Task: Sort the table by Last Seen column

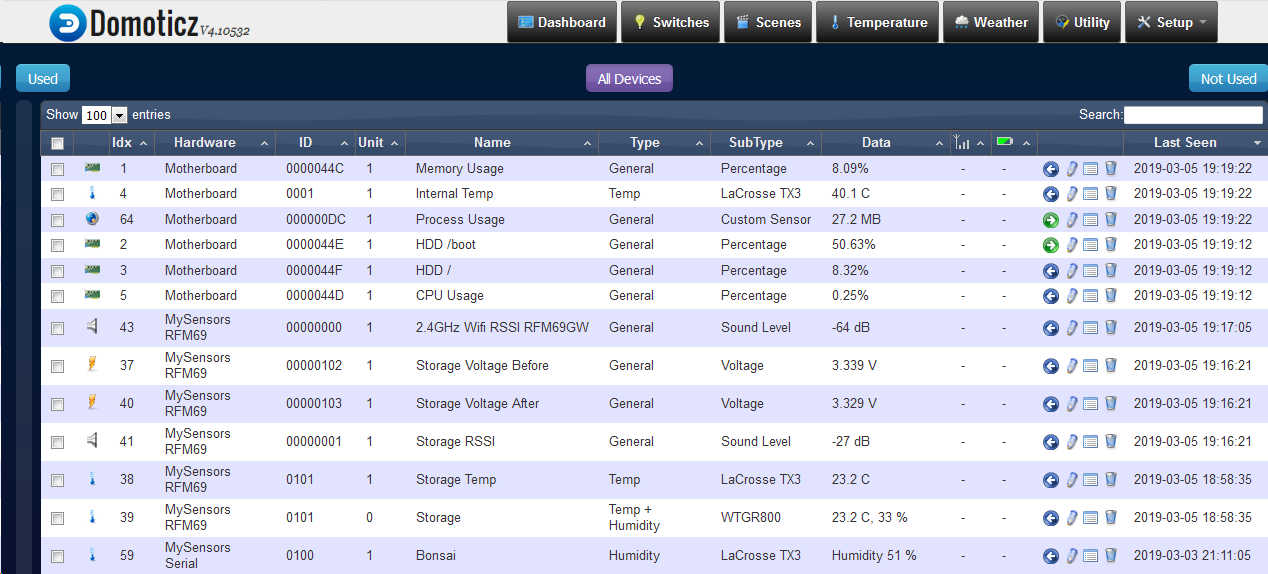Action: point(1185,143)
